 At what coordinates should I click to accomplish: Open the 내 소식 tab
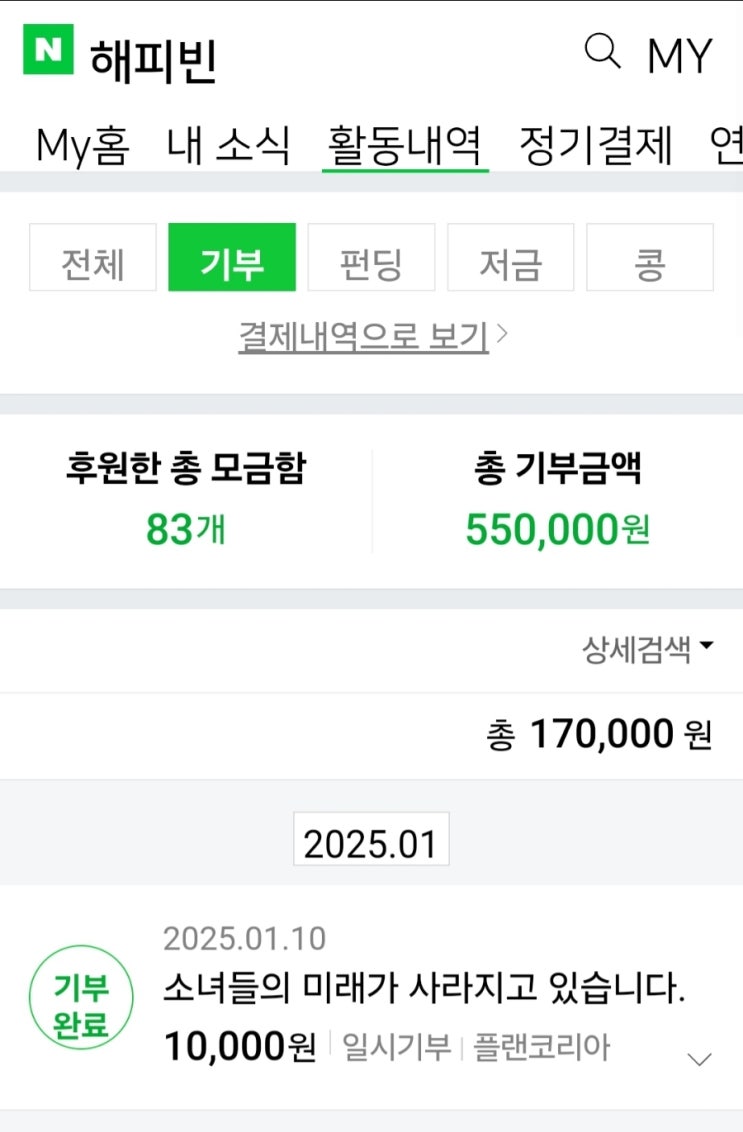(x=229, y=146)
